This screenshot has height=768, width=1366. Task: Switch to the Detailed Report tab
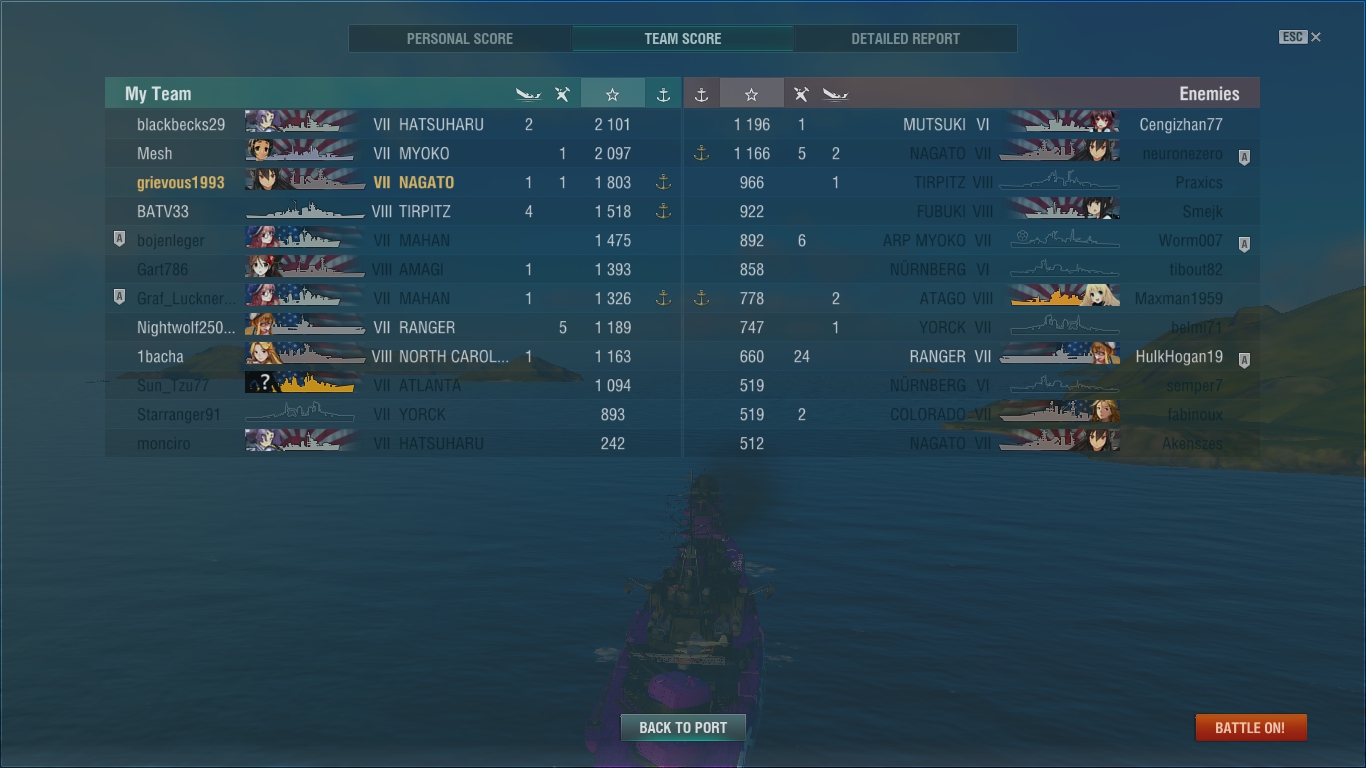905,39
